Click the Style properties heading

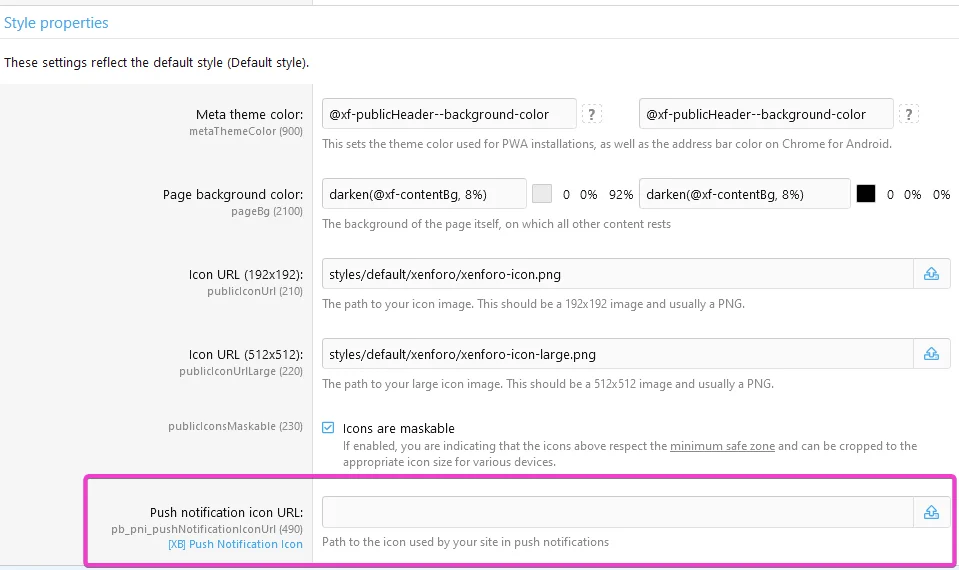point(56,22)
